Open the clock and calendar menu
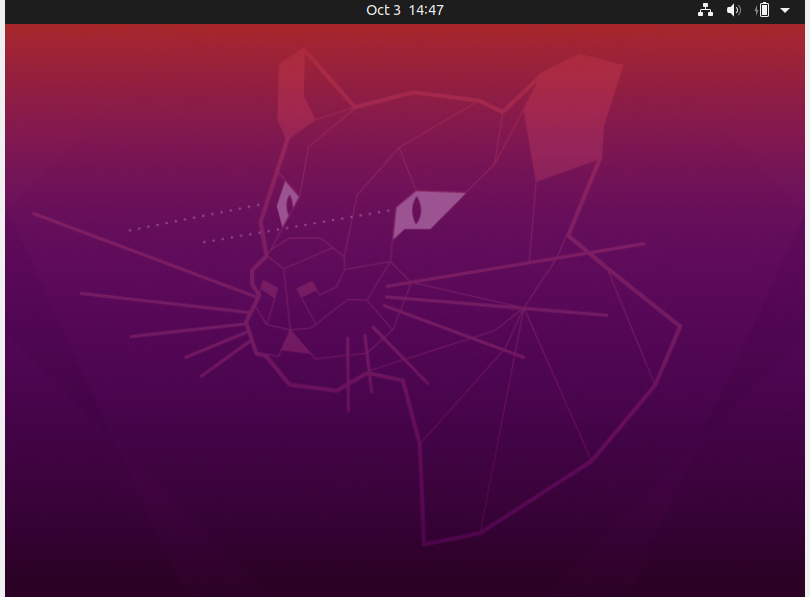 pyautogui.click(x=404, y=10)
